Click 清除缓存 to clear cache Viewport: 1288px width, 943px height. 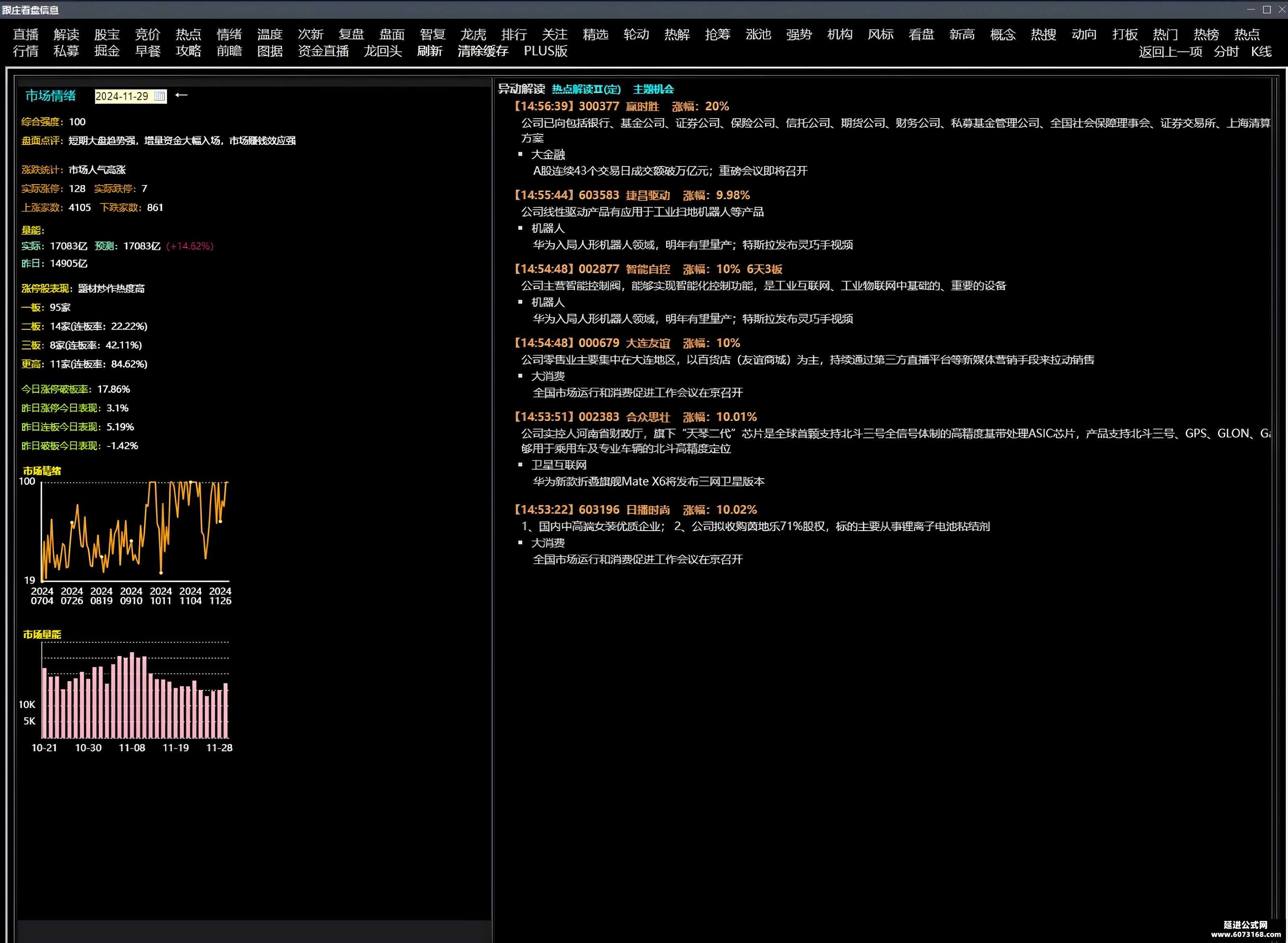[x=483, y=51]
